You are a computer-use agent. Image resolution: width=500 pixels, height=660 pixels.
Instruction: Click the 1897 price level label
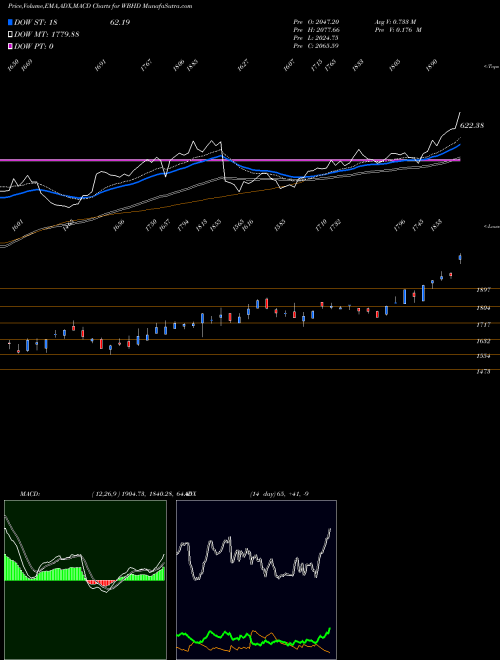point(483,290)
